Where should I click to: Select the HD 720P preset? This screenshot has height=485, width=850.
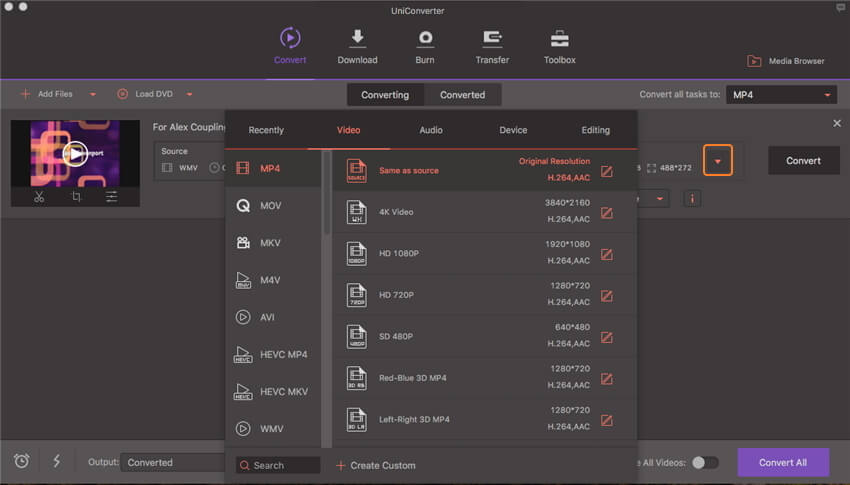(485, 295)
